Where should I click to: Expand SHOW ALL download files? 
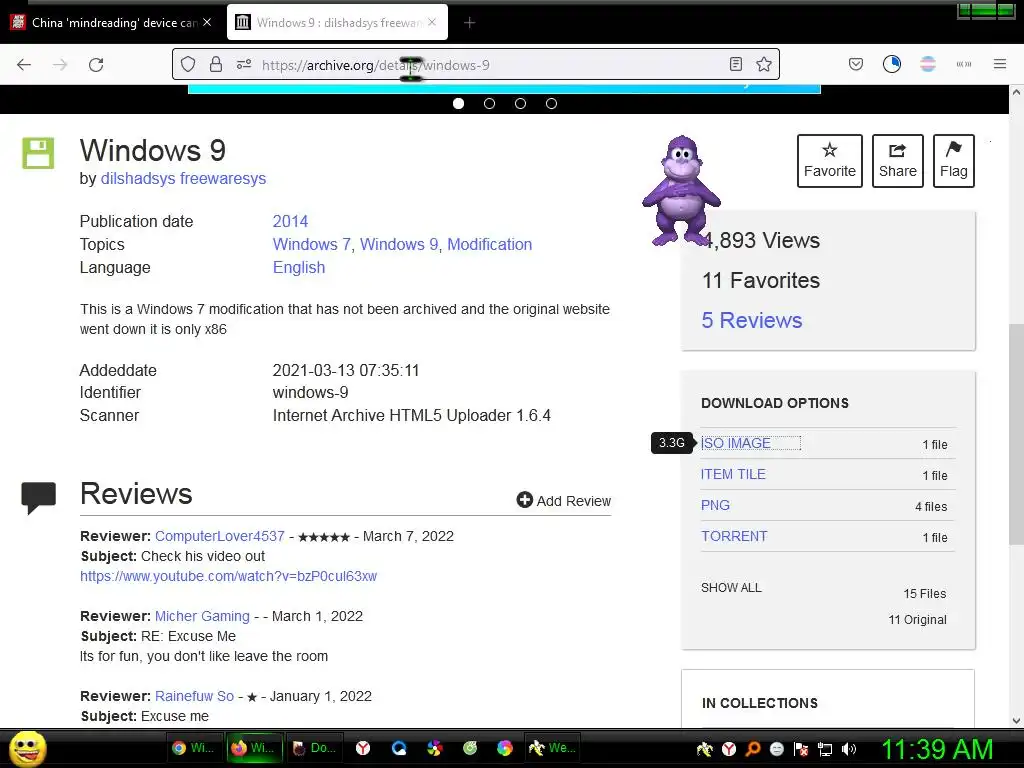coord(731,587)
